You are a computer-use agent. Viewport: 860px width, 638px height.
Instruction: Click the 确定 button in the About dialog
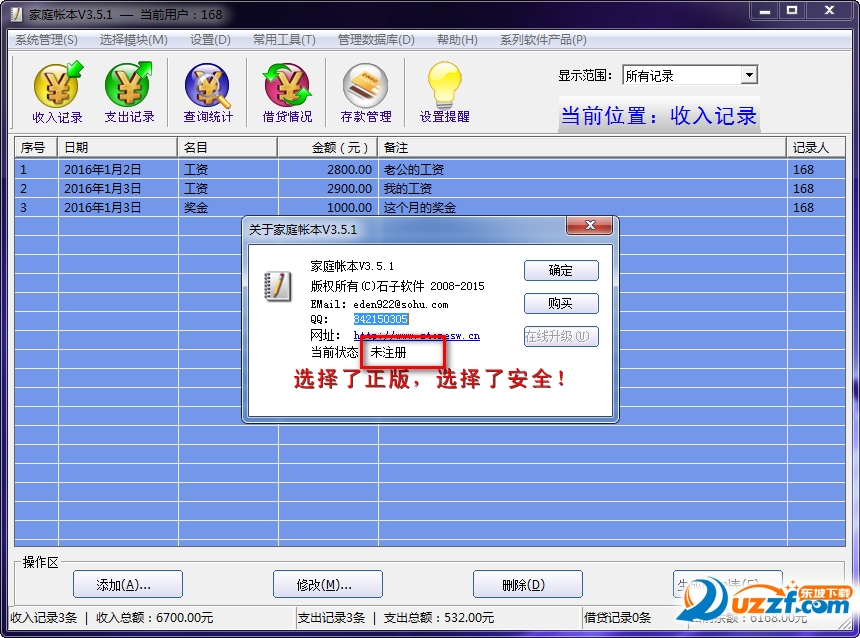(x=561, y=270)
